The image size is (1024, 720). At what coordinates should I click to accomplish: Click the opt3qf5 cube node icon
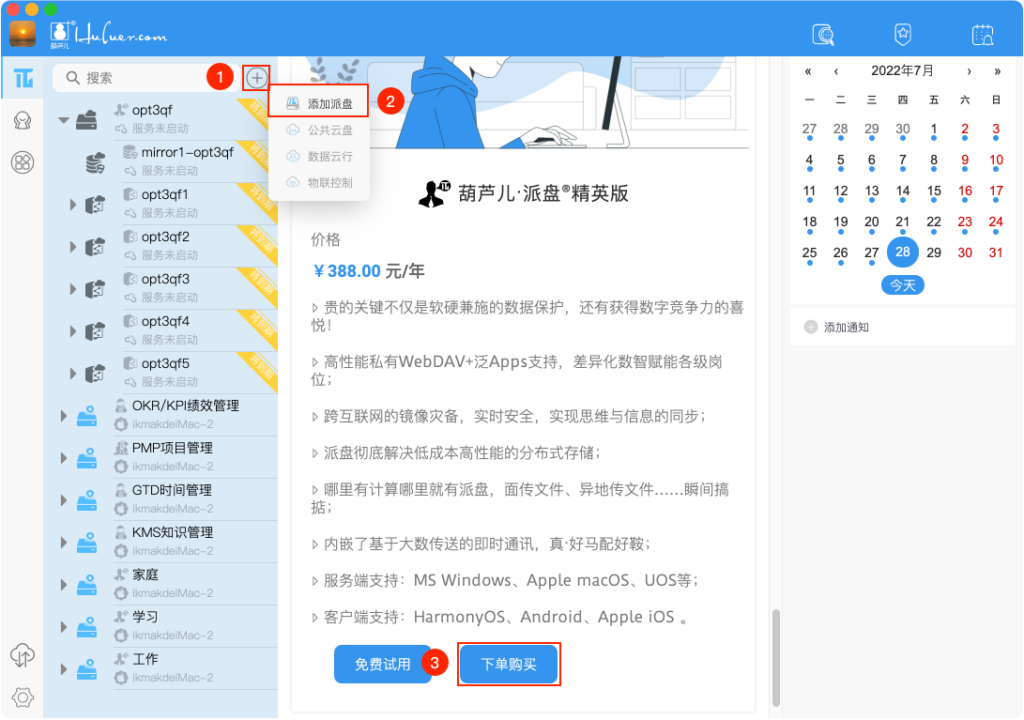95,374
